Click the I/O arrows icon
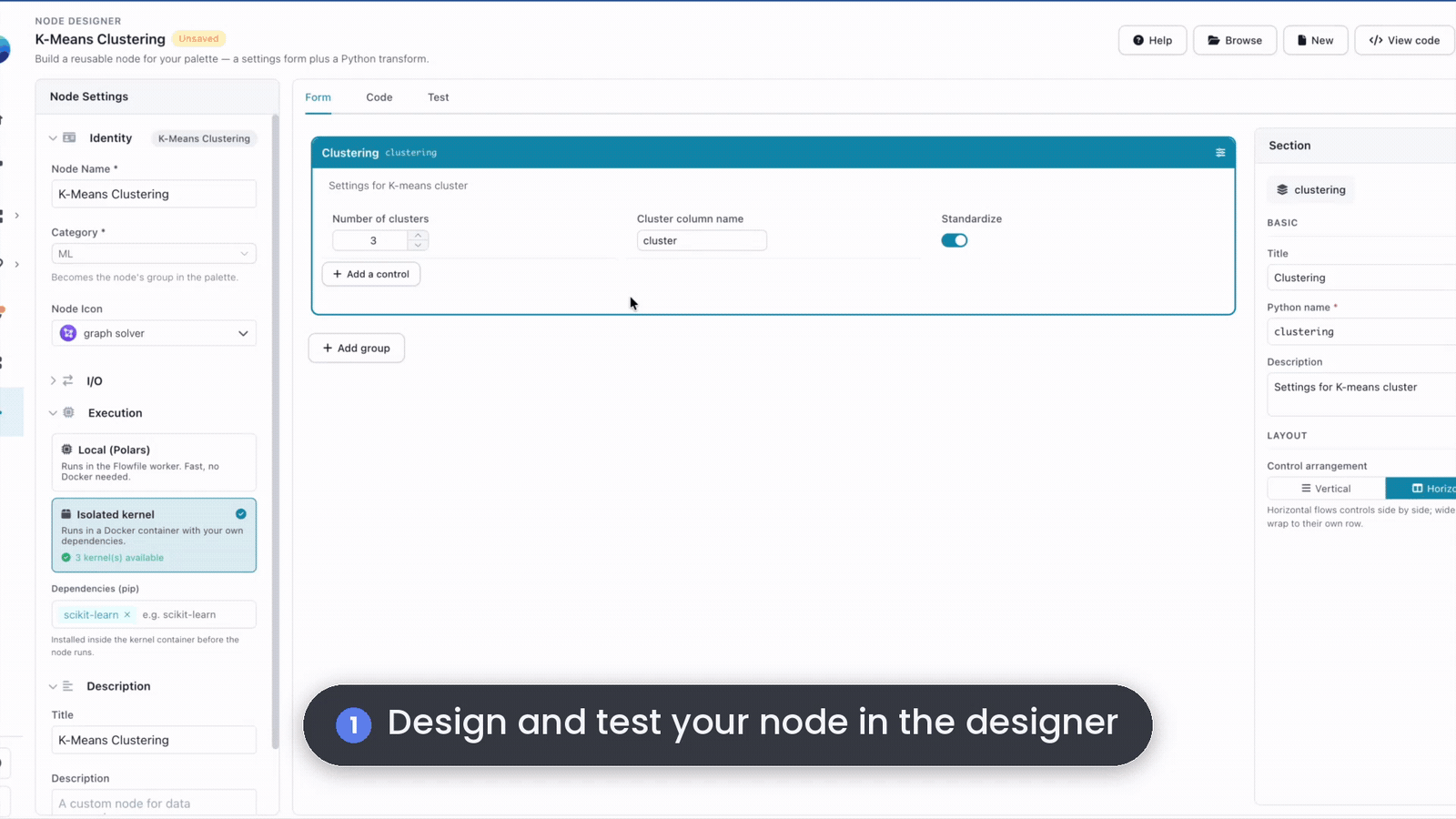 pos(67,380)
